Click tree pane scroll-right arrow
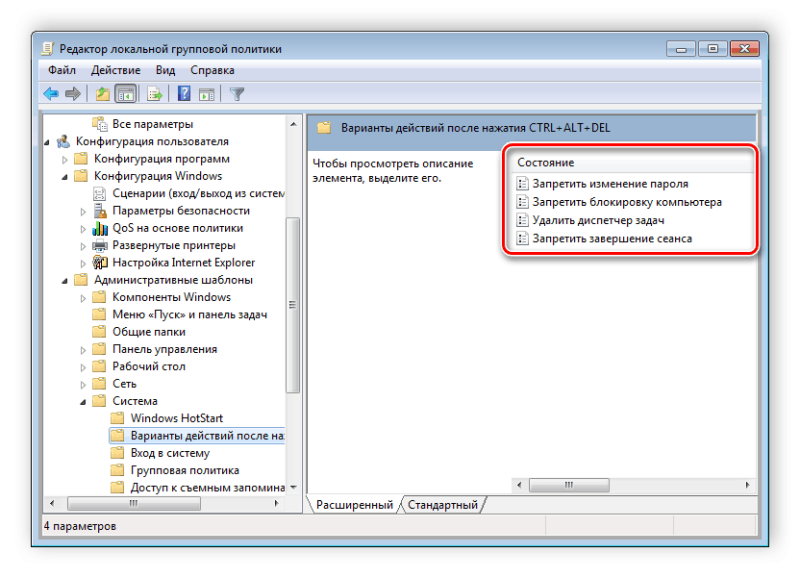800x578 pixels. pos(276,504)
